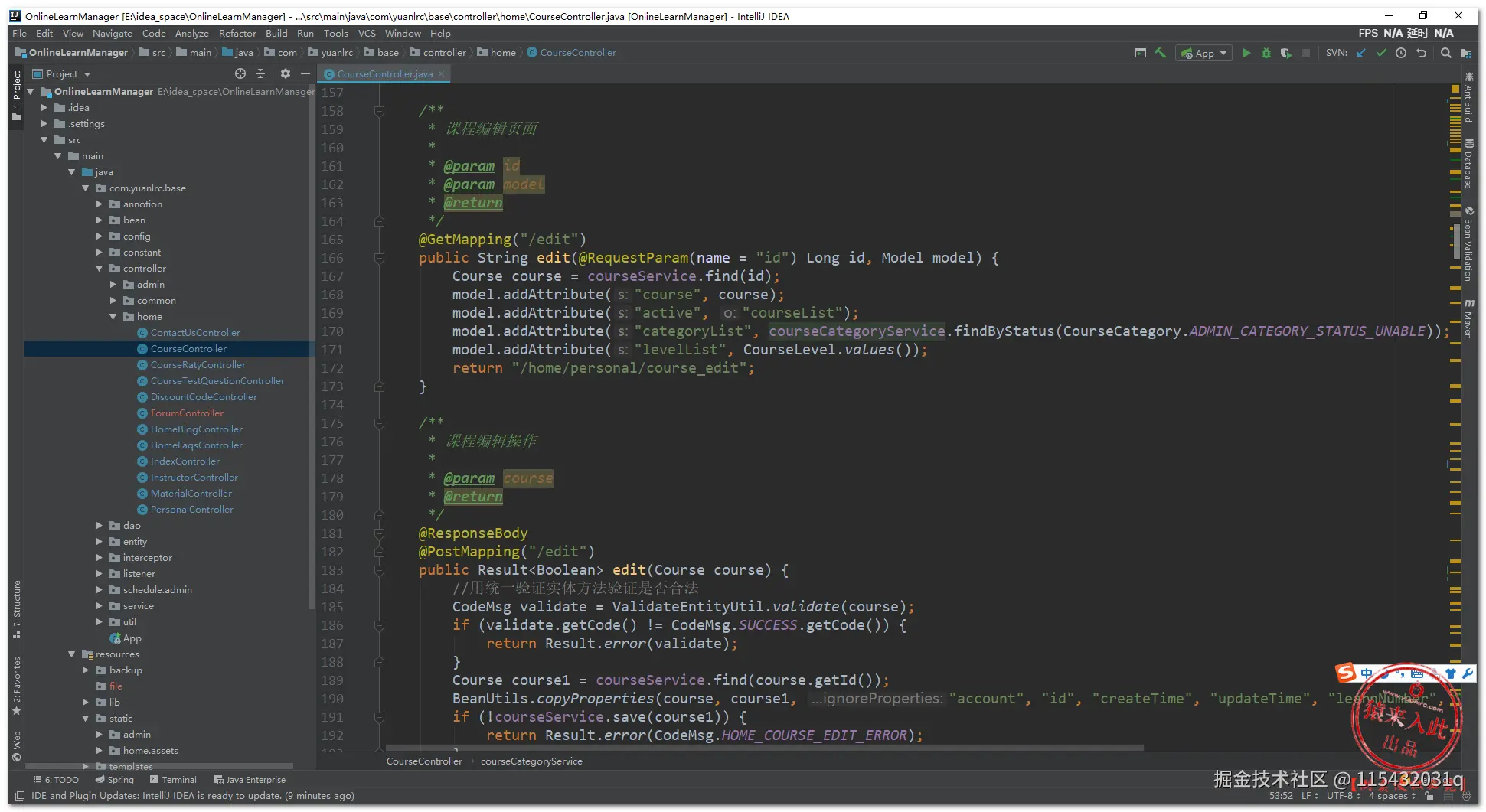Open ForumController in the project tree
Image resolution: width=1486 pixels, height=812 pixels.
187,413
